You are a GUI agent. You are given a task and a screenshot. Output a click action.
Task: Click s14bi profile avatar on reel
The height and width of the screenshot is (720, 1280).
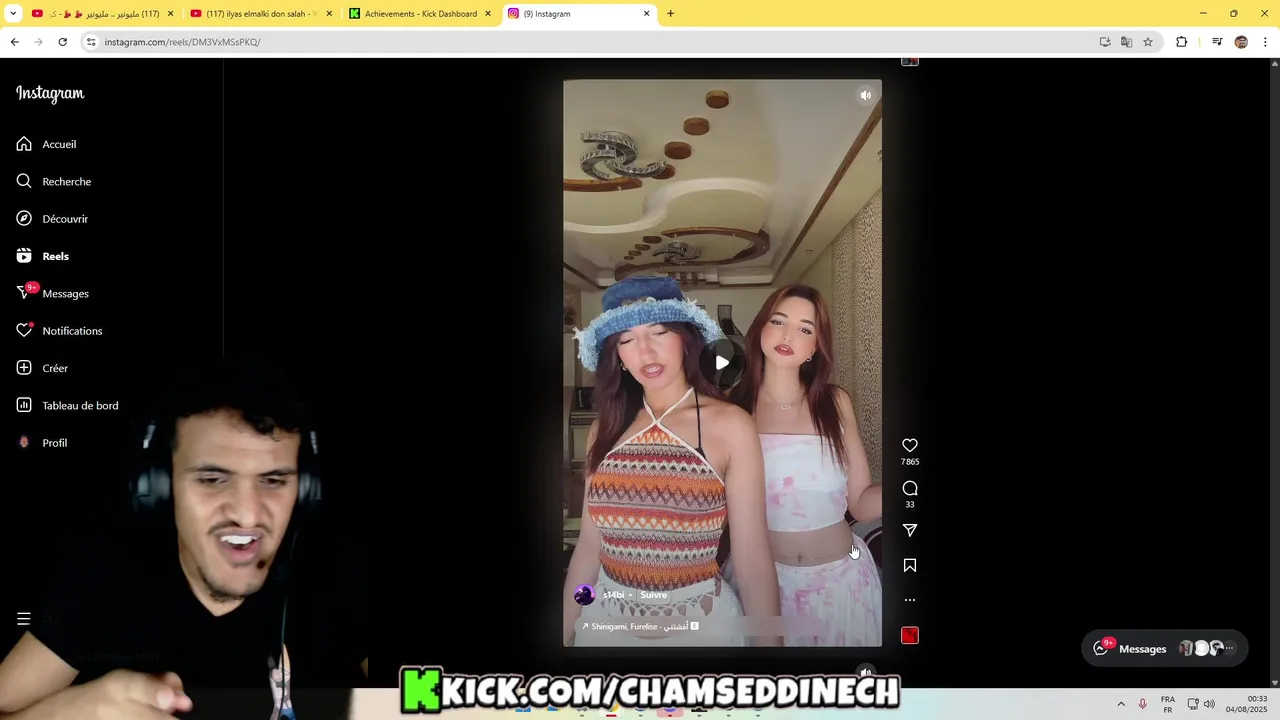(x=584, y=595)
